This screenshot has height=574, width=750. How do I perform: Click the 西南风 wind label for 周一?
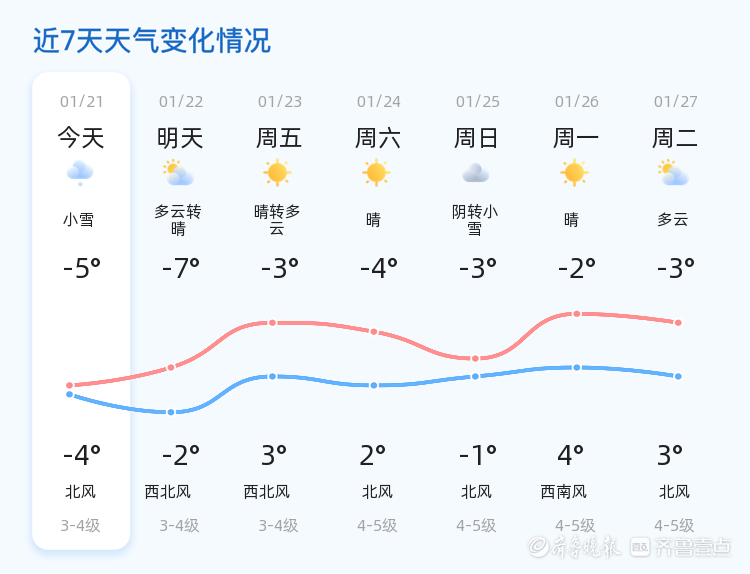564,492
